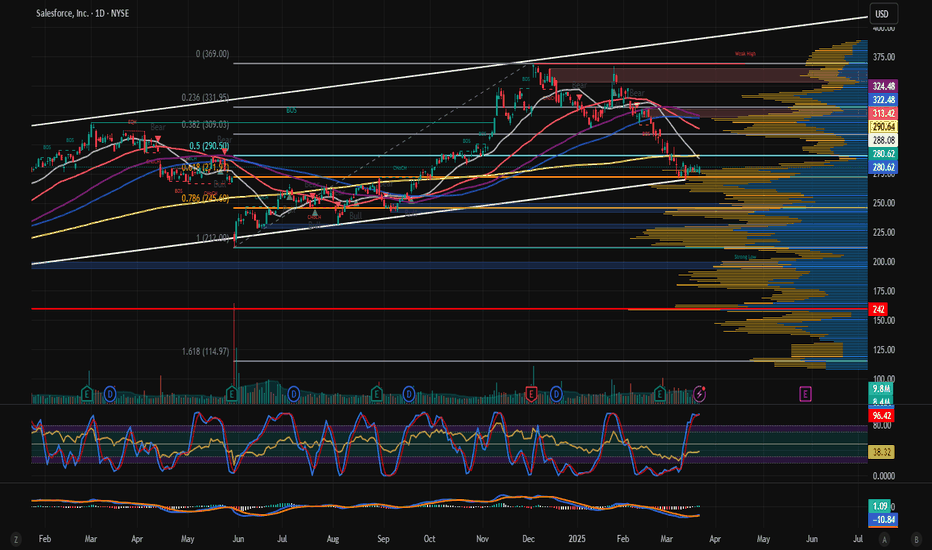Click the Weak High label in red
Screen dimensions: 932x550
click(745, 54)
